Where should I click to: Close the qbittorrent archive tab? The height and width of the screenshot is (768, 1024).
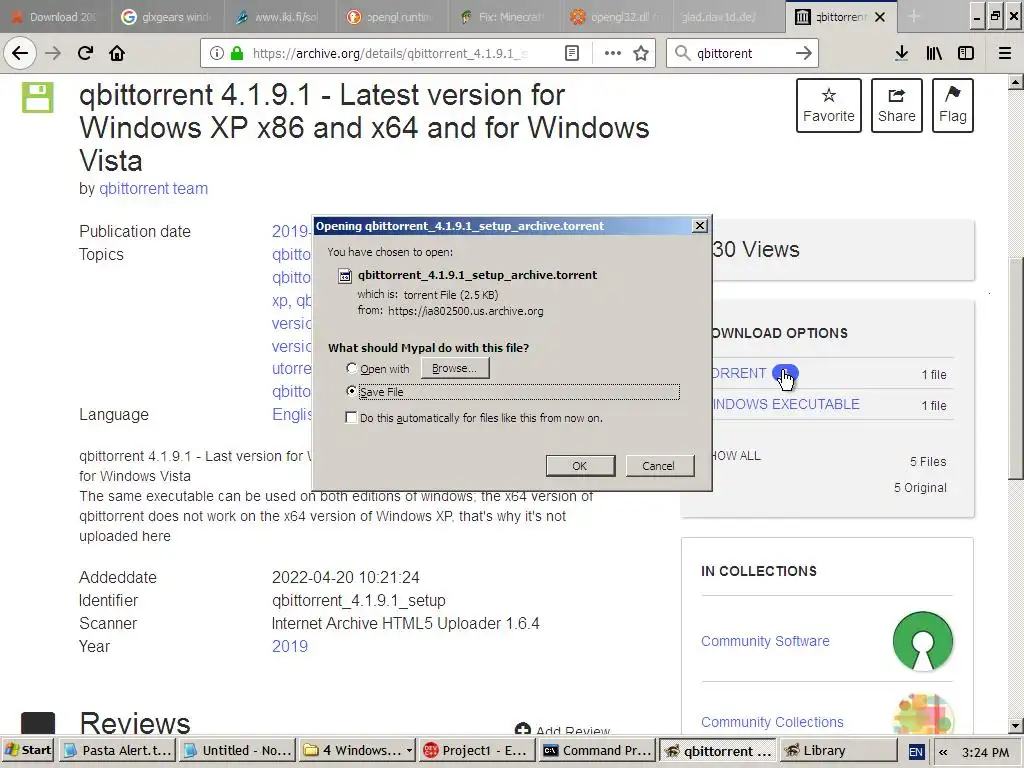pyautogui.click(x=880, y=17)
